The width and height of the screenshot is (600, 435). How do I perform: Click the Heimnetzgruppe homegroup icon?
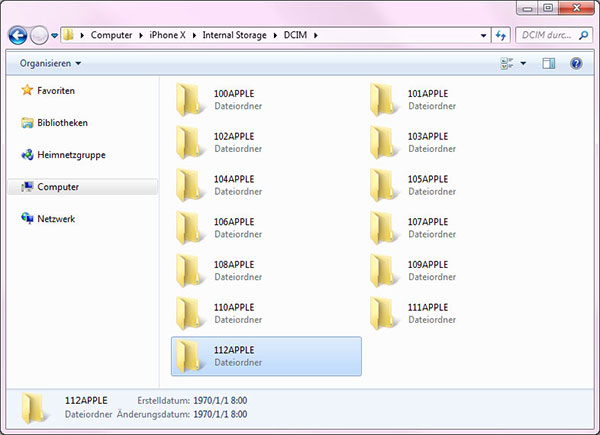(27, 155)
